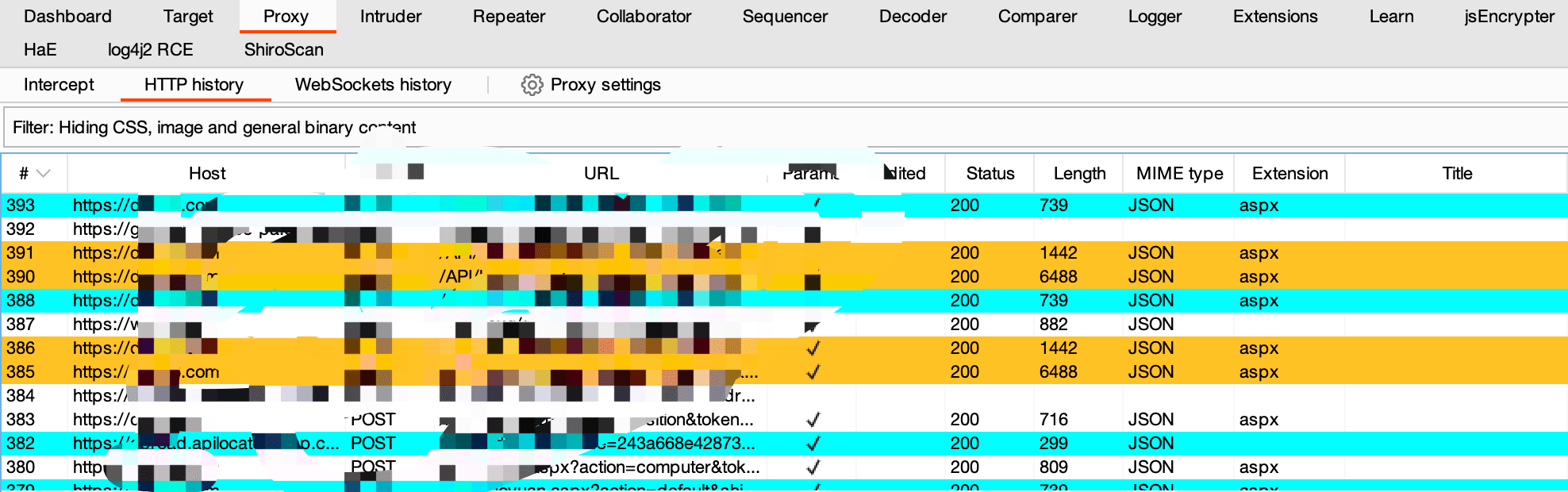Open the Extensions tab
The height and width of the screenshot is (492, 1568).
pos(1275,16)
